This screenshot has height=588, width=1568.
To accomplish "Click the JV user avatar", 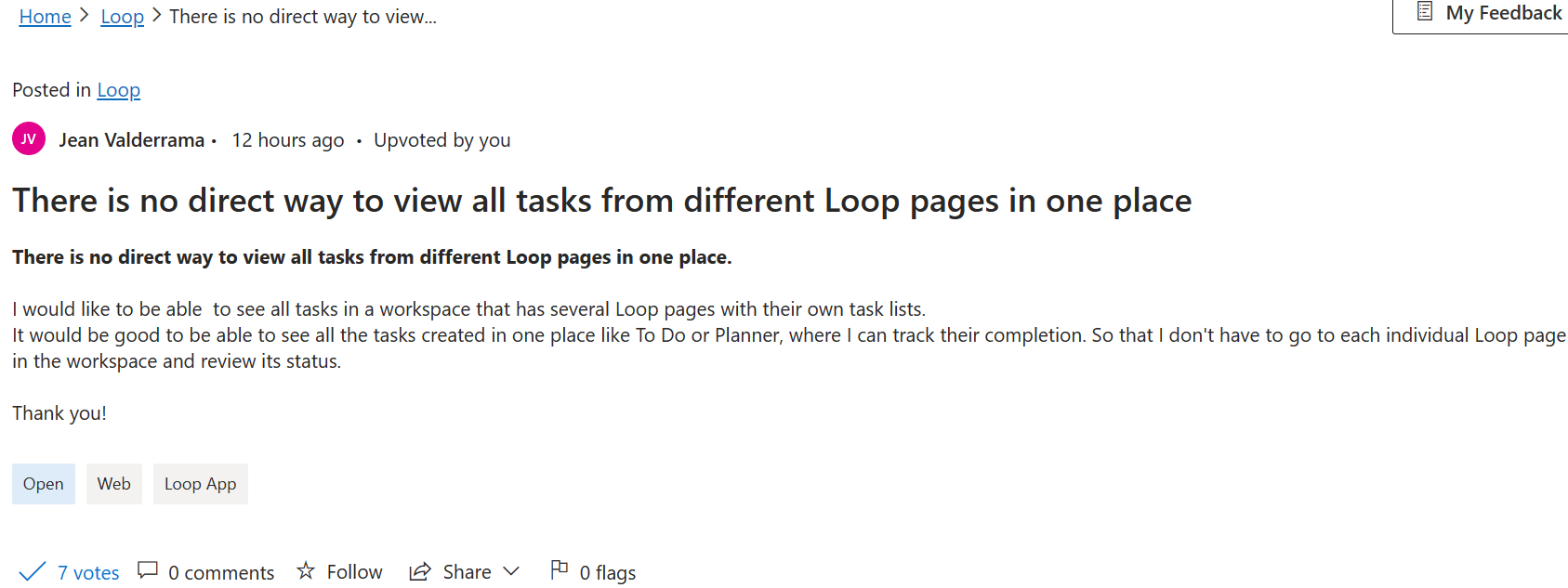I will [x=29, y=139].
